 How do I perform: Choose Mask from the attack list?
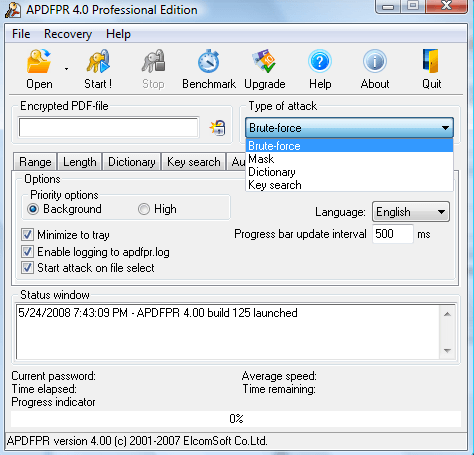(x=349, y=159)
